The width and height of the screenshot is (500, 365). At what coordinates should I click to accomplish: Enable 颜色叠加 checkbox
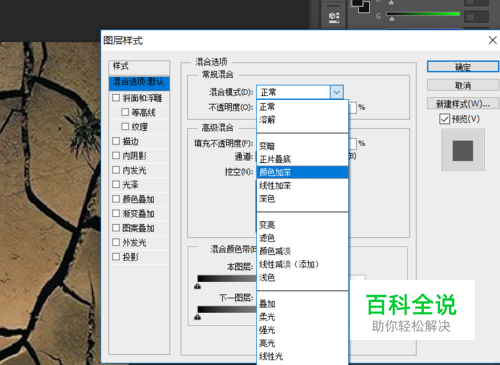click(116, 199)
